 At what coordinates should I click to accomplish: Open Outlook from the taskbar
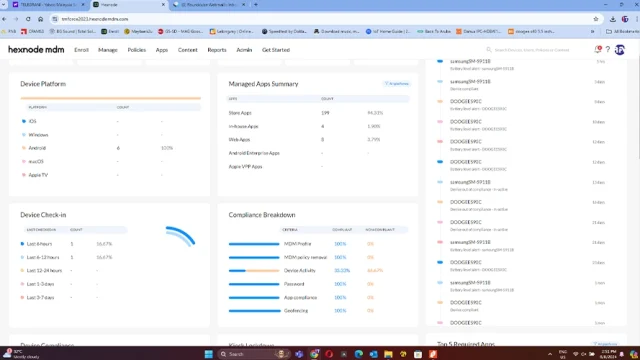coord(373,354)
